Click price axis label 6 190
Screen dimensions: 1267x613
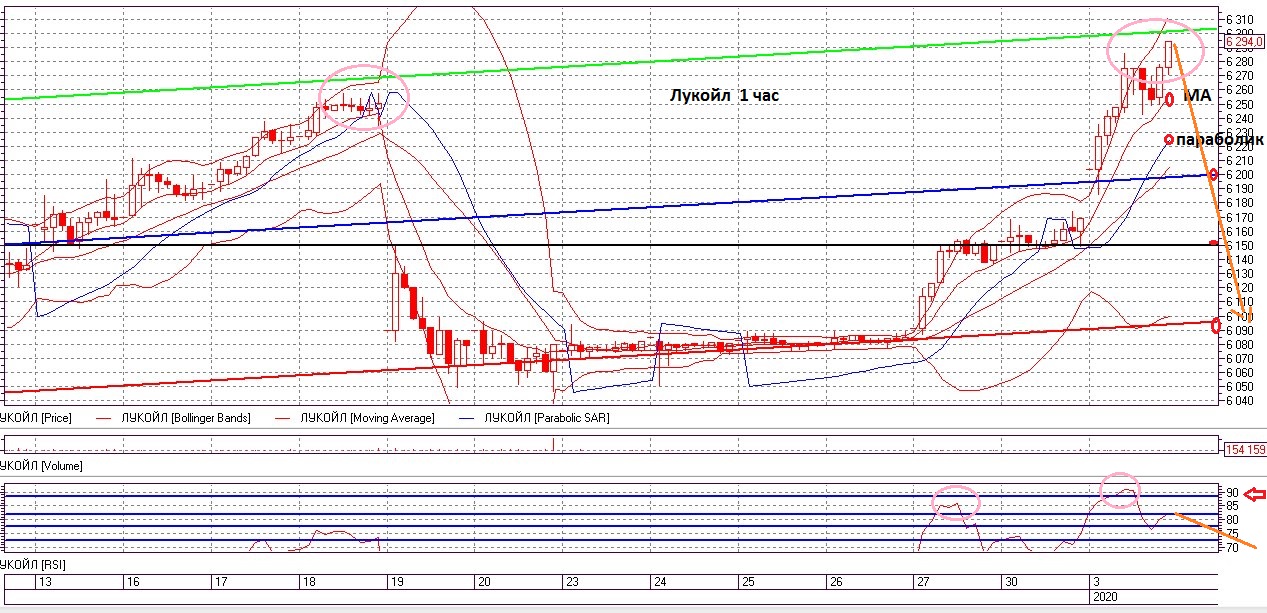tap(1240, 189)
